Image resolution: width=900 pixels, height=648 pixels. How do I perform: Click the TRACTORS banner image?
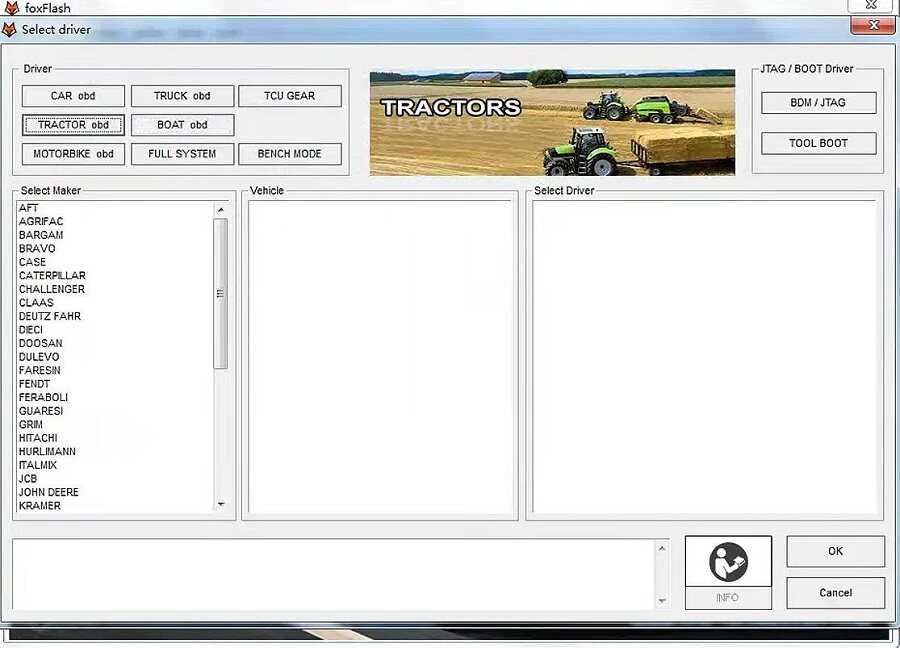coord(552,122)
